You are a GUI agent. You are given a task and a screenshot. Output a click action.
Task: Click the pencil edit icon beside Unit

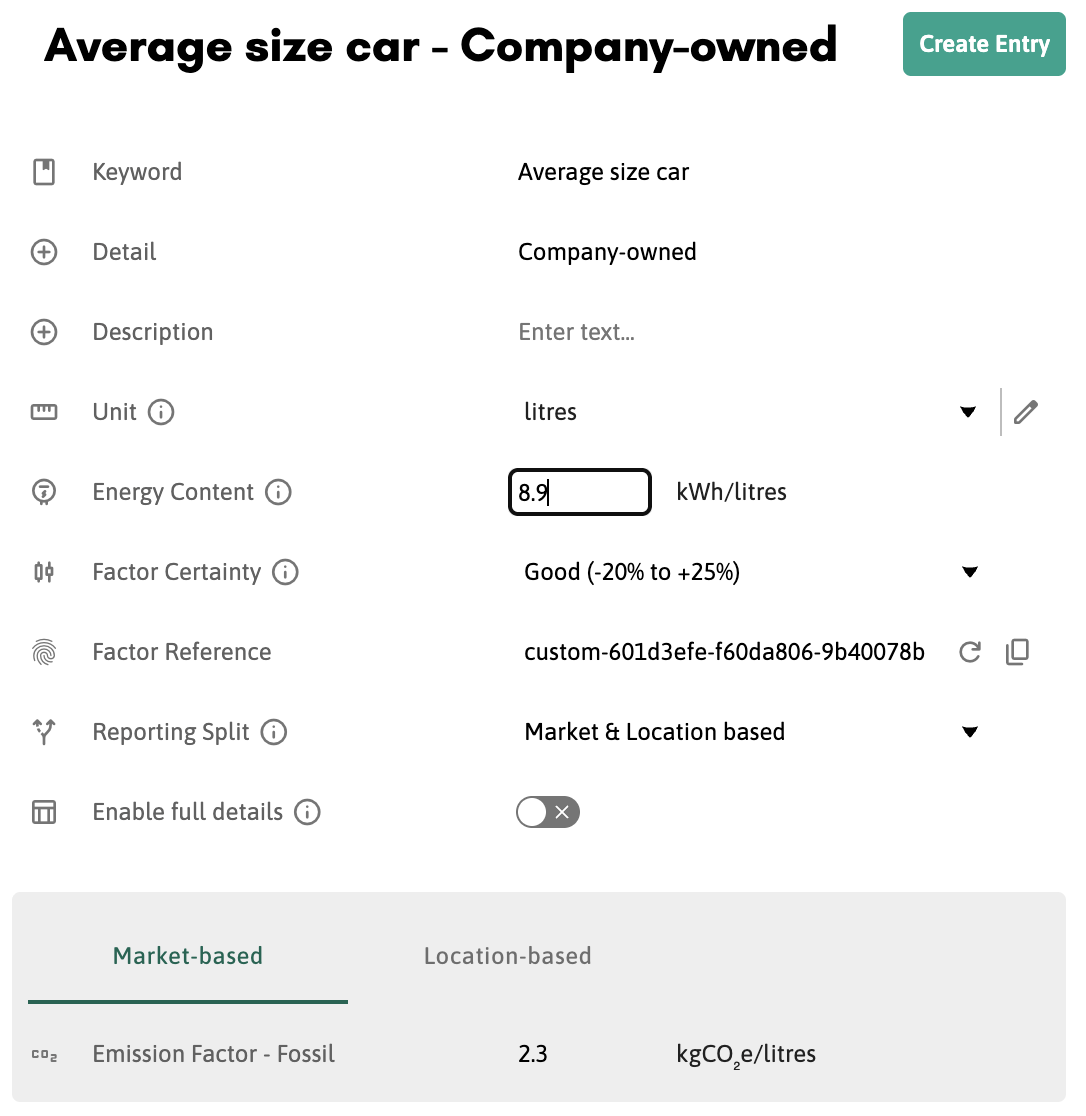1026,412
